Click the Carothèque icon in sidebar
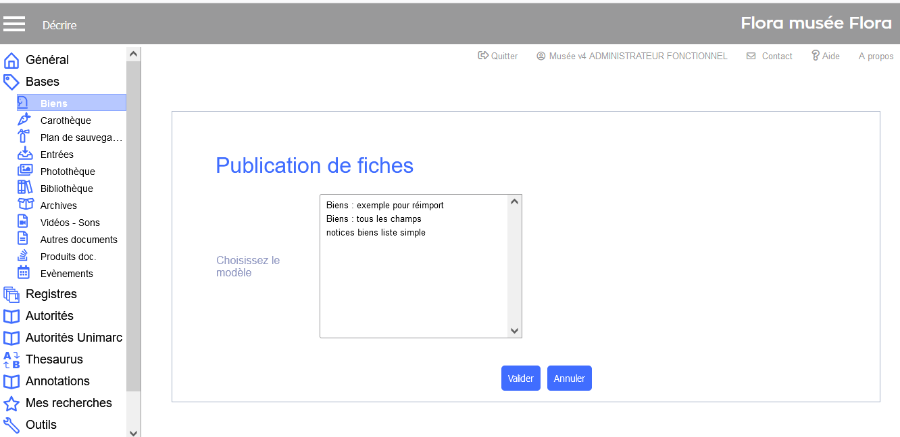 [x=25, y=120]
